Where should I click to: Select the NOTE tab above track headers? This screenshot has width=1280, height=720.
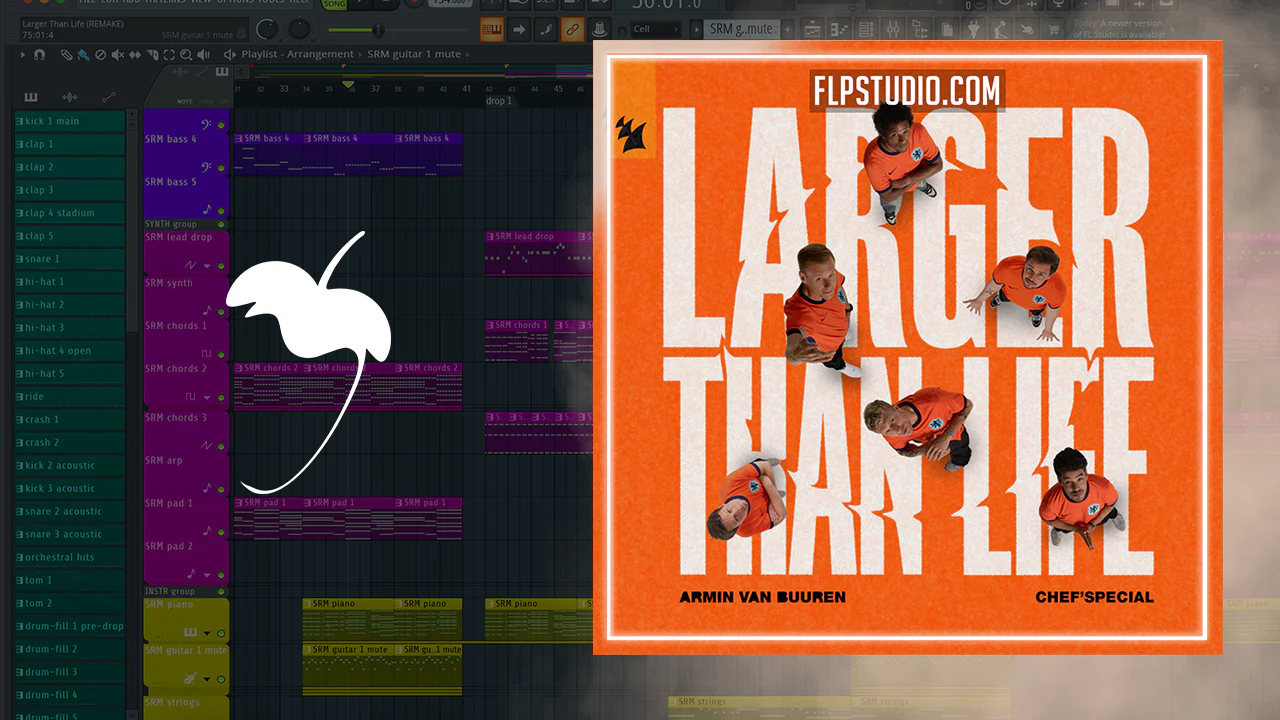pos(184,101)
